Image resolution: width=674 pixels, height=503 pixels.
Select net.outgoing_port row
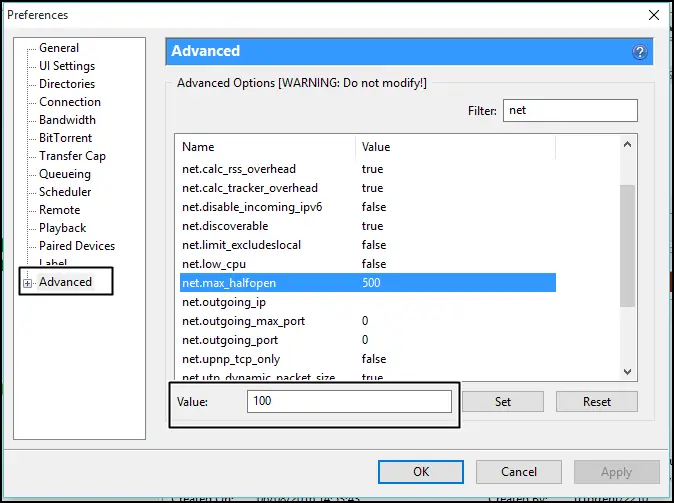click(368, 340)
